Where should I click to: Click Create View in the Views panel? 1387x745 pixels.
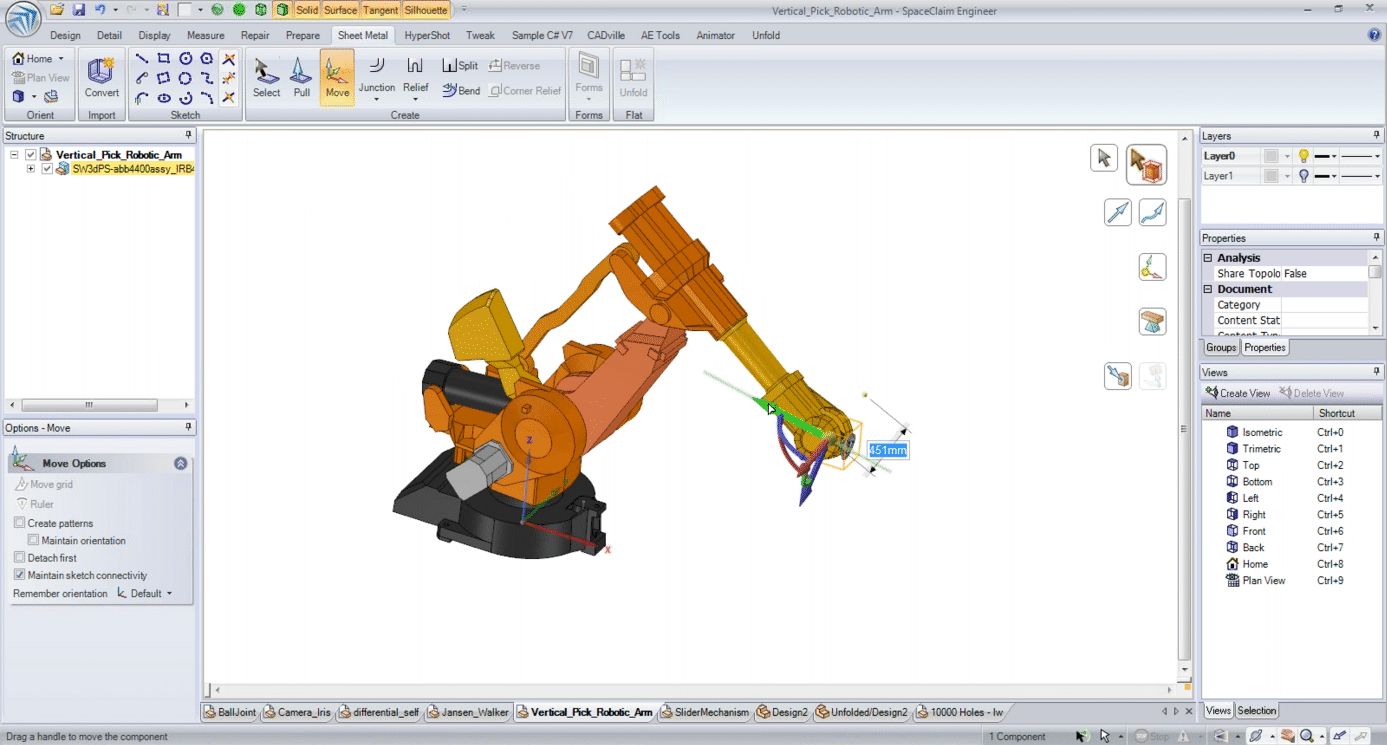point(1240,392)
